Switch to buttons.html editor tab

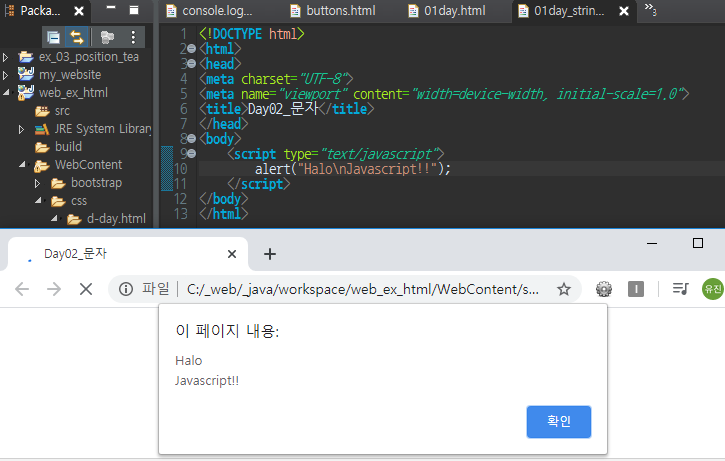click(x=333, y=11)
